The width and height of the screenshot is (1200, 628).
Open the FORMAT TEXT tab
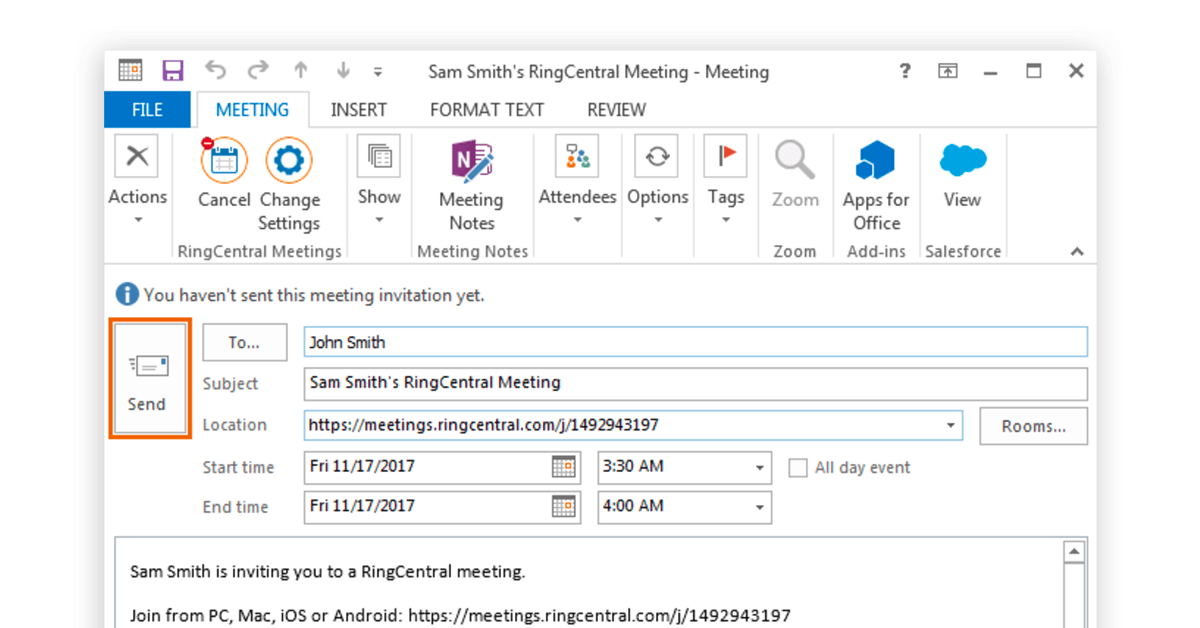pyautogui.click(x=487, y=110)
